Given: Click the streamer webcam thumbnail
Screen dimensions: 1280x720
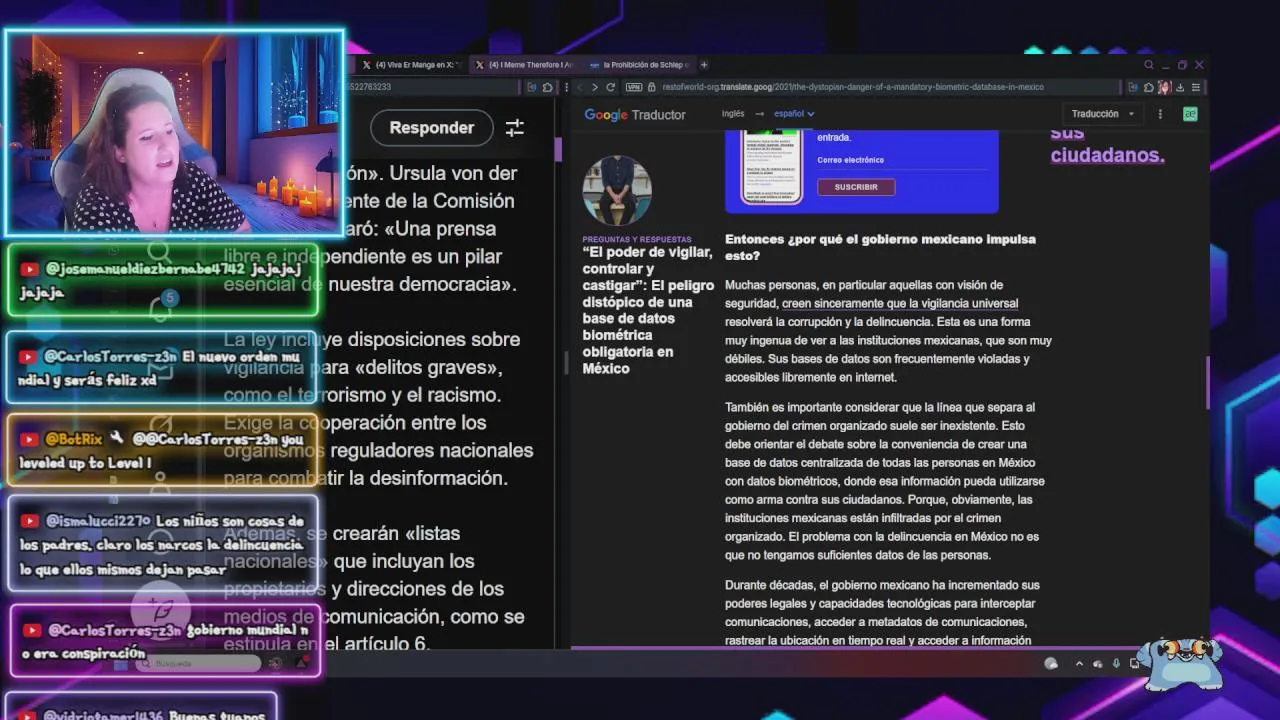Looking at the screenshot, I should pos(175,134).
